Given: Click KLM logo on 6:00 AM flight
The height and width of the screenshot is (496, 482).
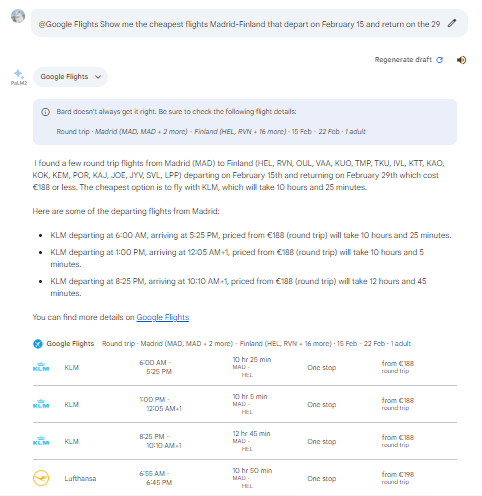Looking at the screenshot, I should (41, 367).
